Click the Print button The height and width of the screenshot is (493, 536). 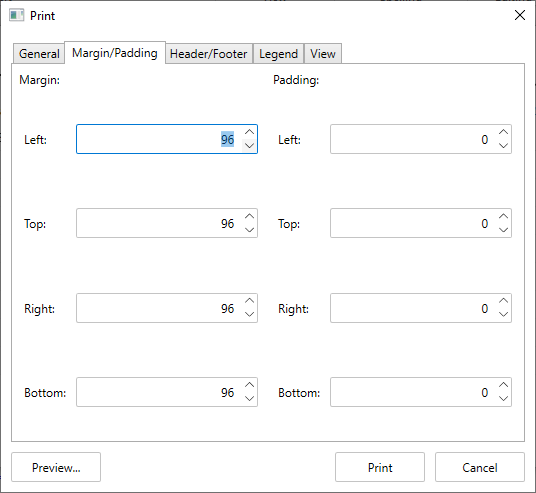click(380, 467)
